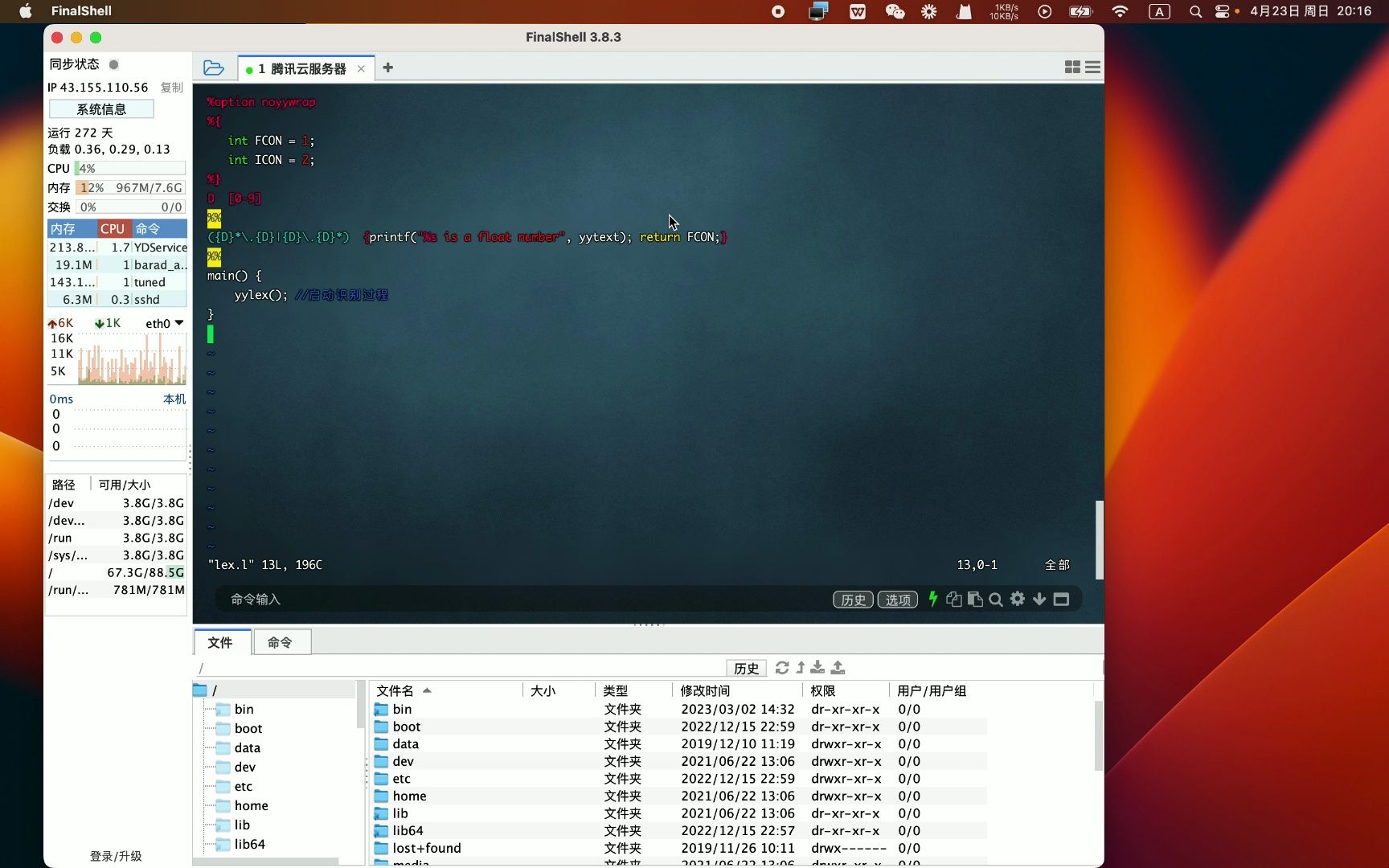The height and width of the screenshot is (868, 1389).
Task: Open WeChat icon in menu bar
Action: [895, 11]
